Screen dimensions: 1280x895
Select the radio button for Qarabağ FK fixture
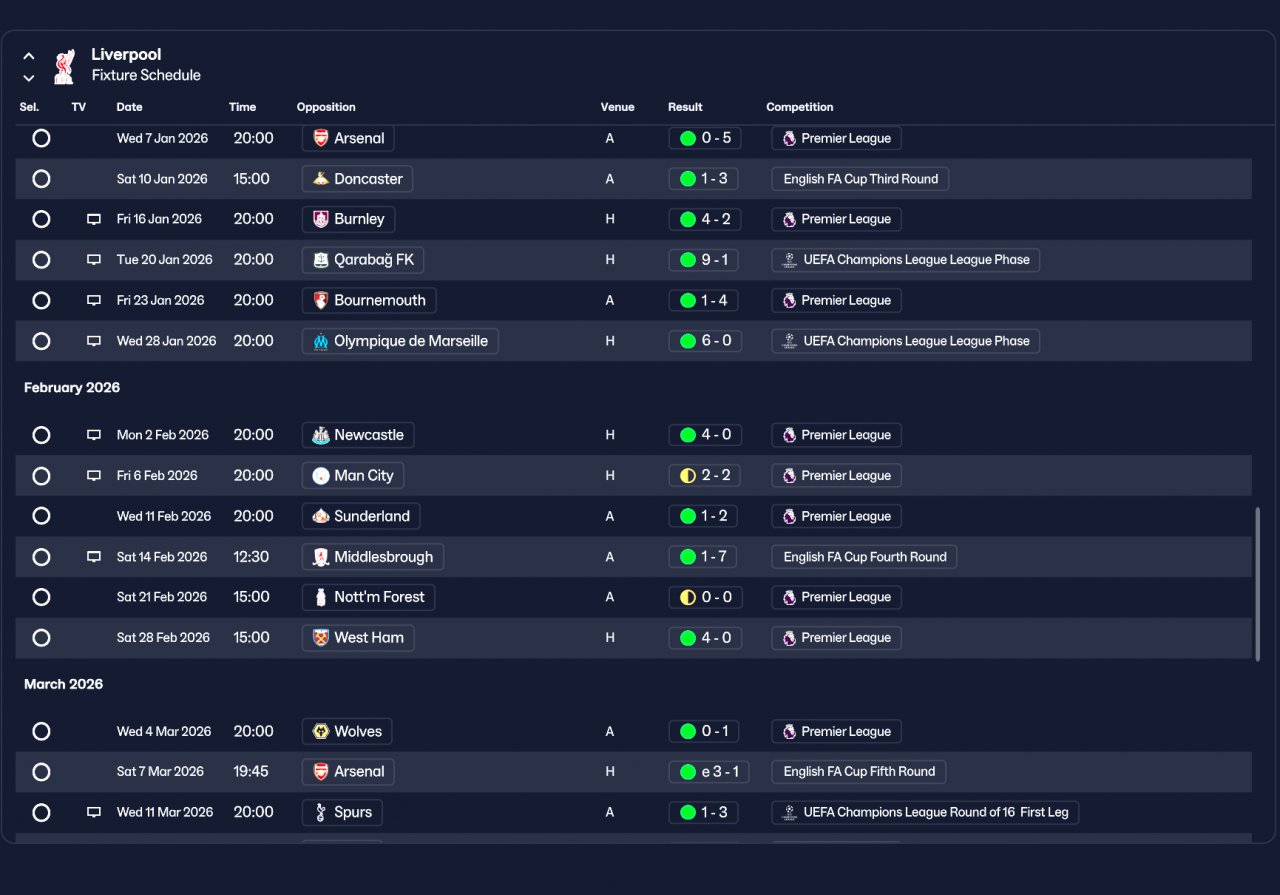tap(41, 260)
